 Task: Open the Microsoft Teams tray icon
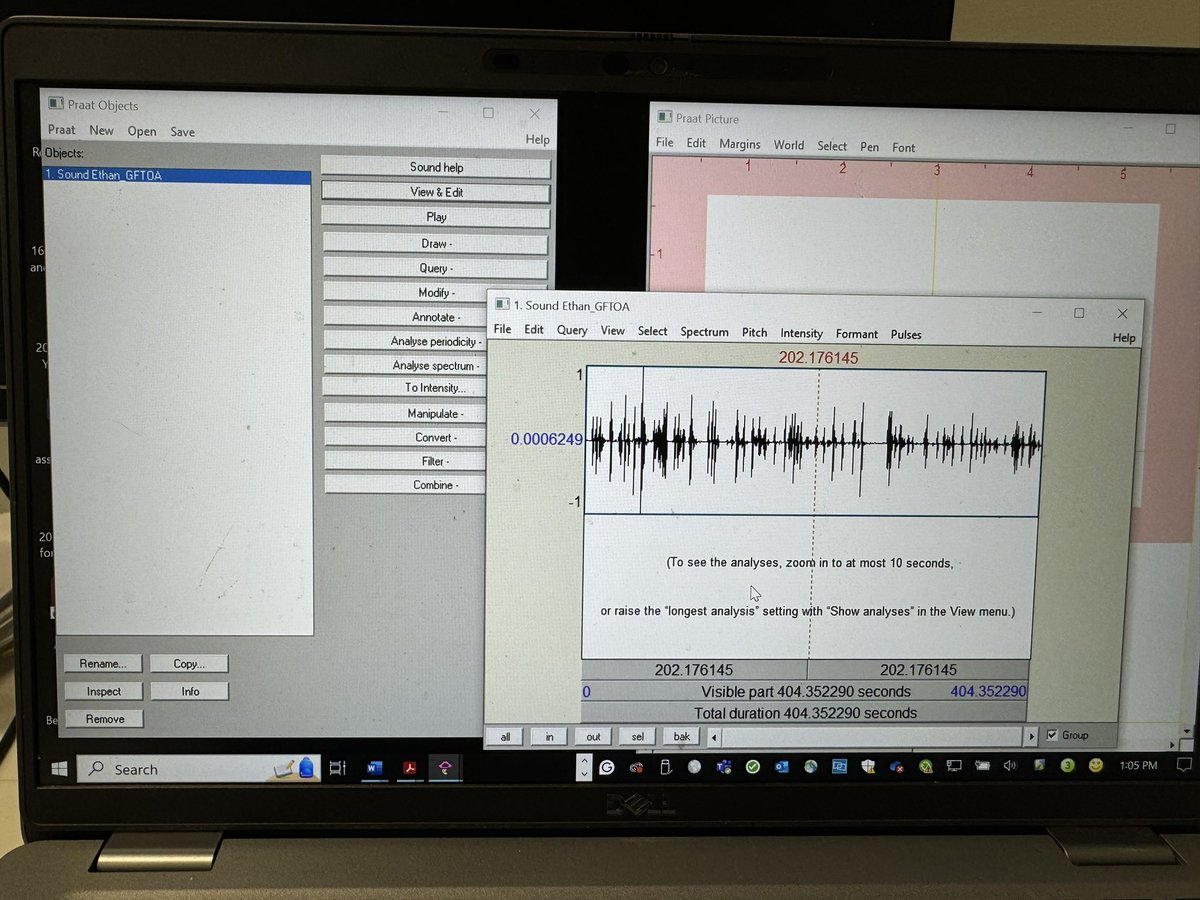coord(723,767)
